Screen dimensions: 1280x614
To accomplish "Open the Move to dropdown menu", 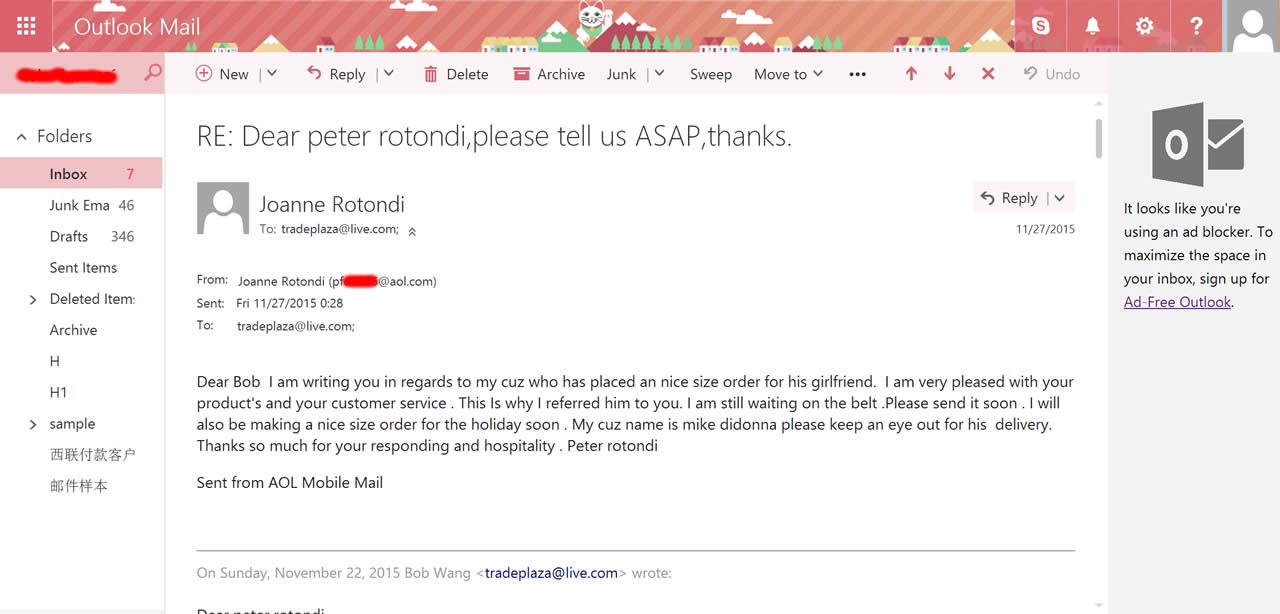I will [788, 74].
